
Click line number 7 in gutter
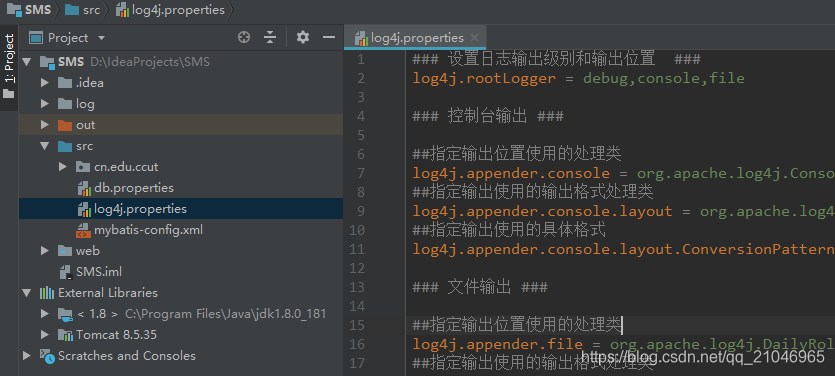[361, 173]
